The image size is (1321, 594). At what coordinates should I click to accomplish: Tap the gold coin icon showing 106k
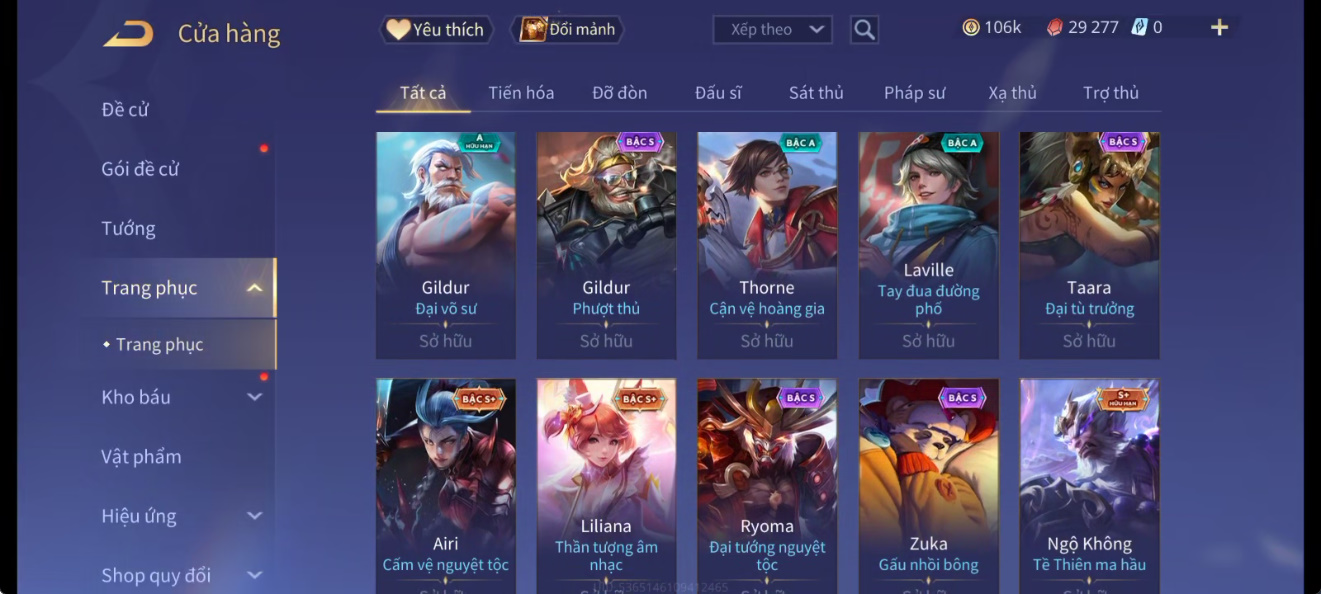971,28
